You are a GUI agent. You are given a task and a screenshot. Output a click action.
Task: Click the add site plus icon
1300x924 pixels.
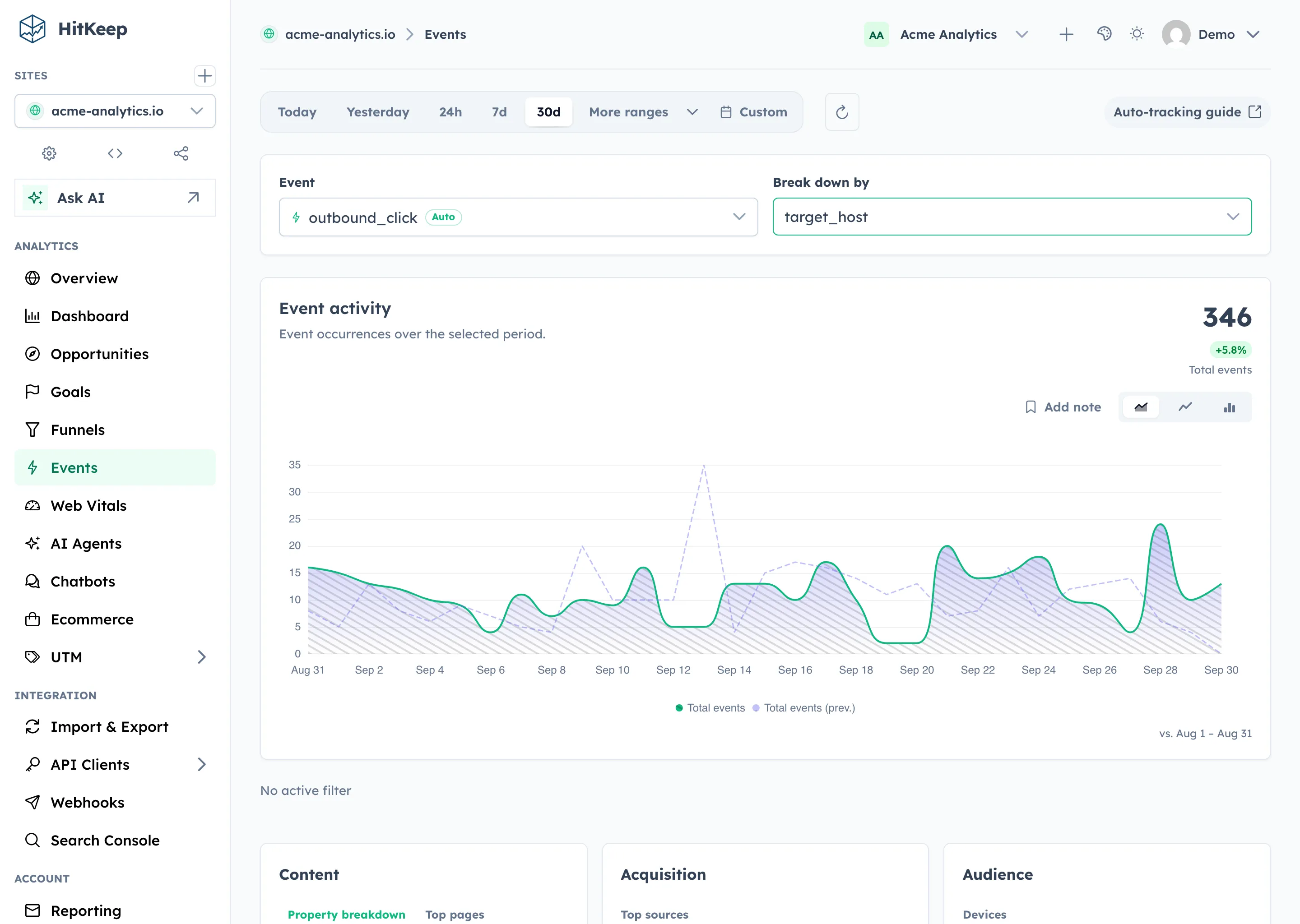(204, 76)
